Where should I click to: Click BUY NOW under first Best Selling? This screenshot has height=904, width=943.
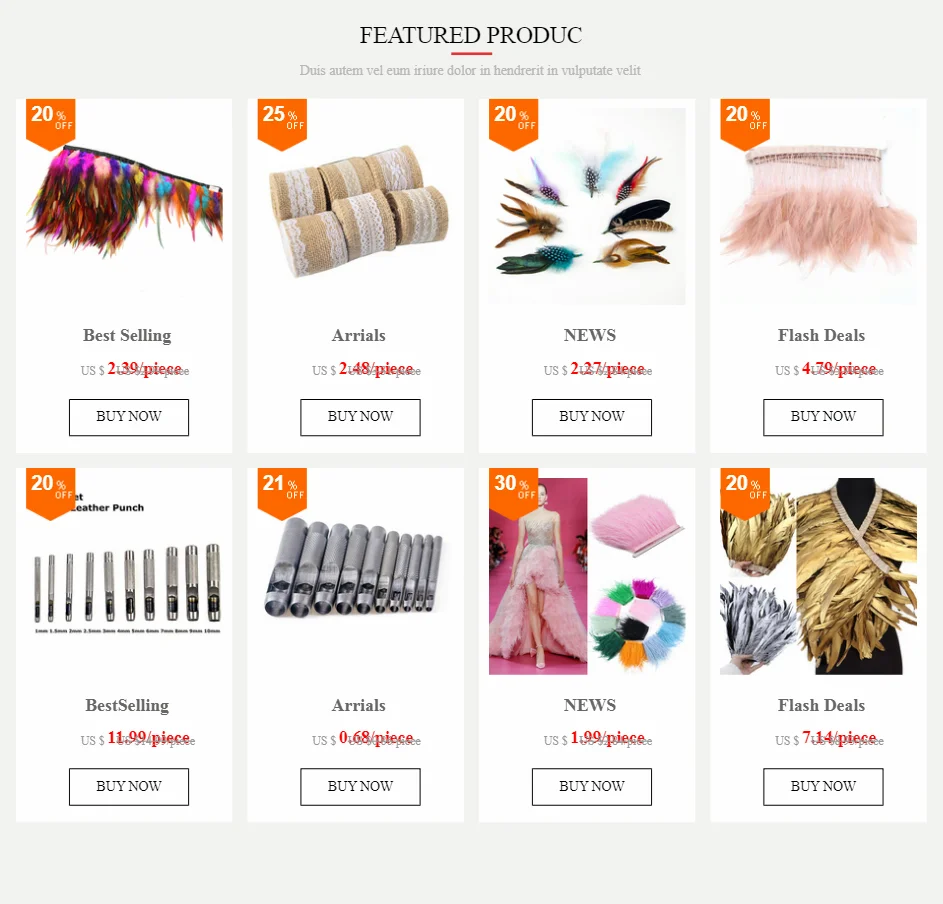tap(129, 417)
